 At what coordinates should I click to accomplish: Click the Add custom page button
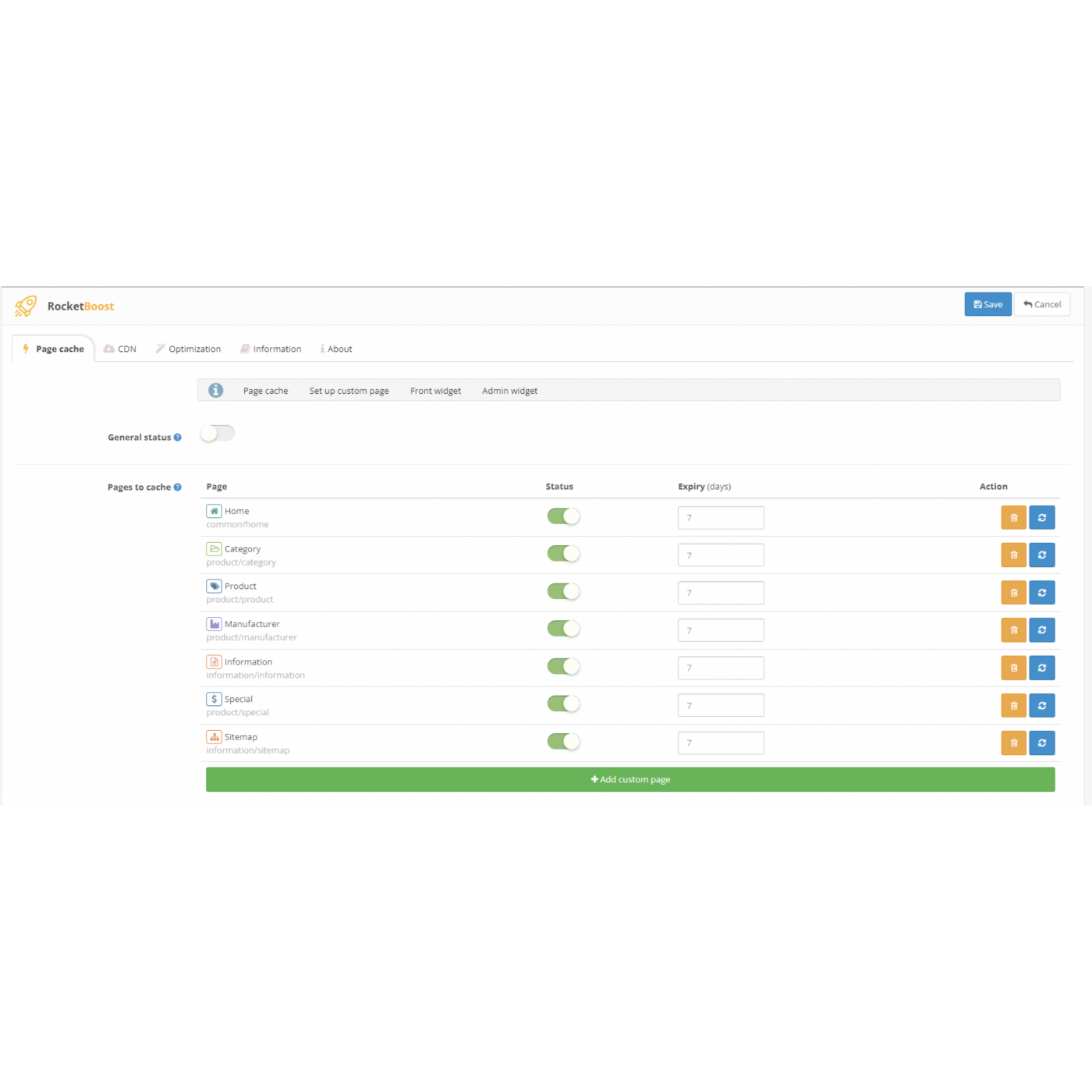pyautogui.click(x=630, y=779)
